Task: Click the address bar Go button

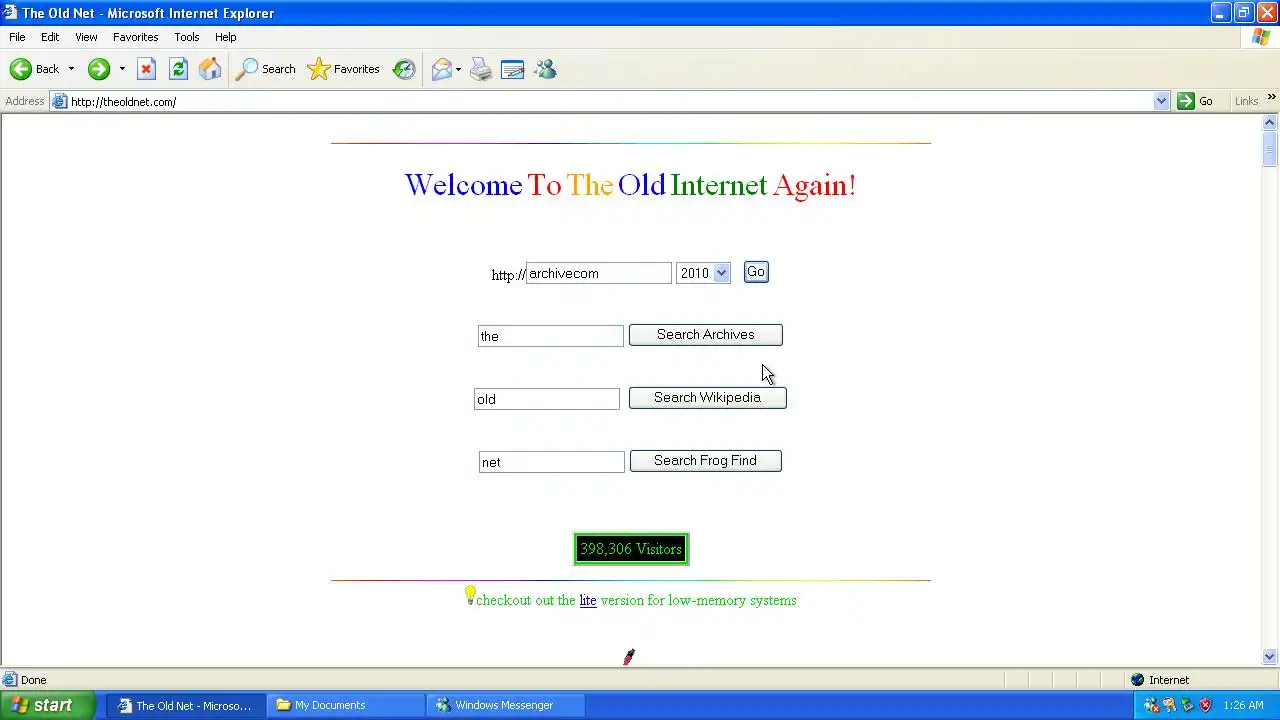Action: click(1195, 101)
